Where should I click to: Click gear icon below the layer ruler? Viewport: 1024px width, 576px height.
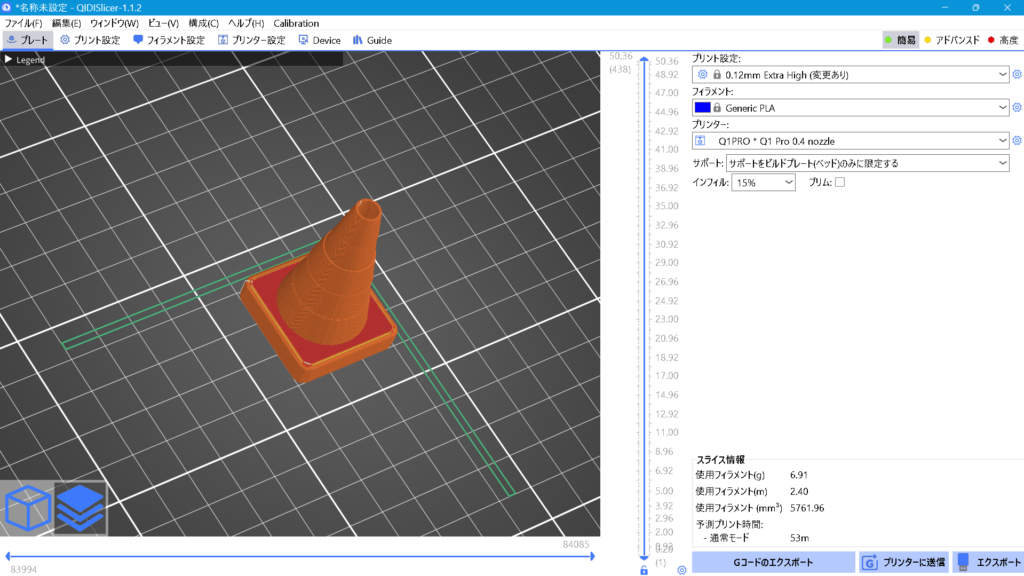tap(681, 570)
